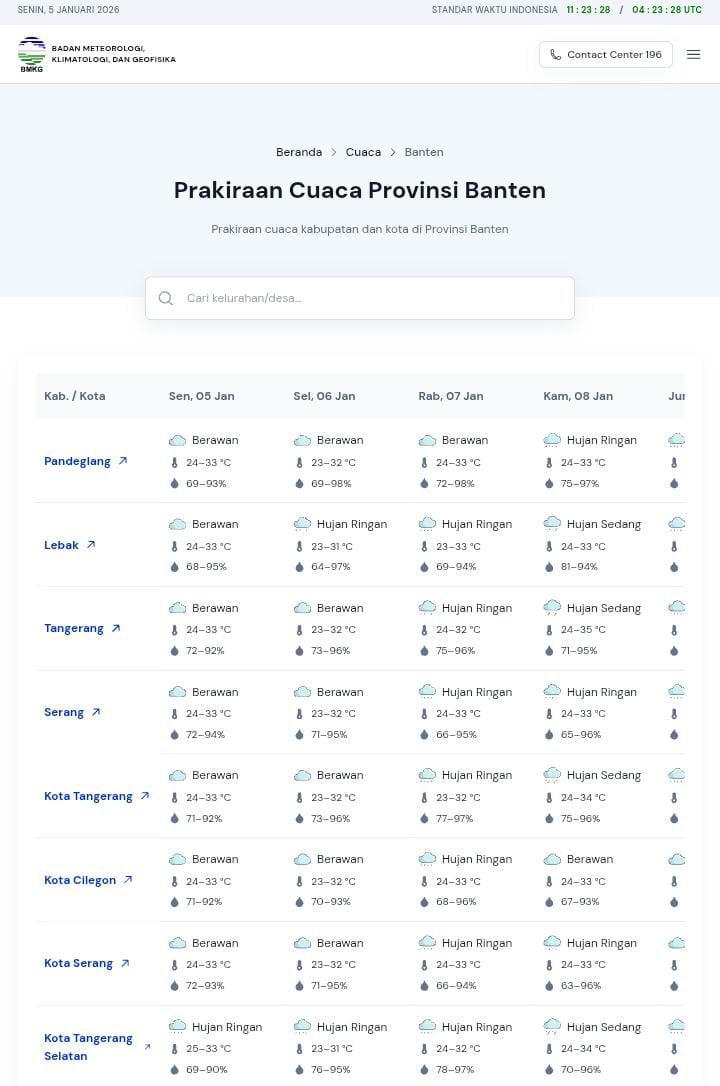Open Tangerang regency forecast link
This screenshot has height=1086, width=720.
click(74, 628)
